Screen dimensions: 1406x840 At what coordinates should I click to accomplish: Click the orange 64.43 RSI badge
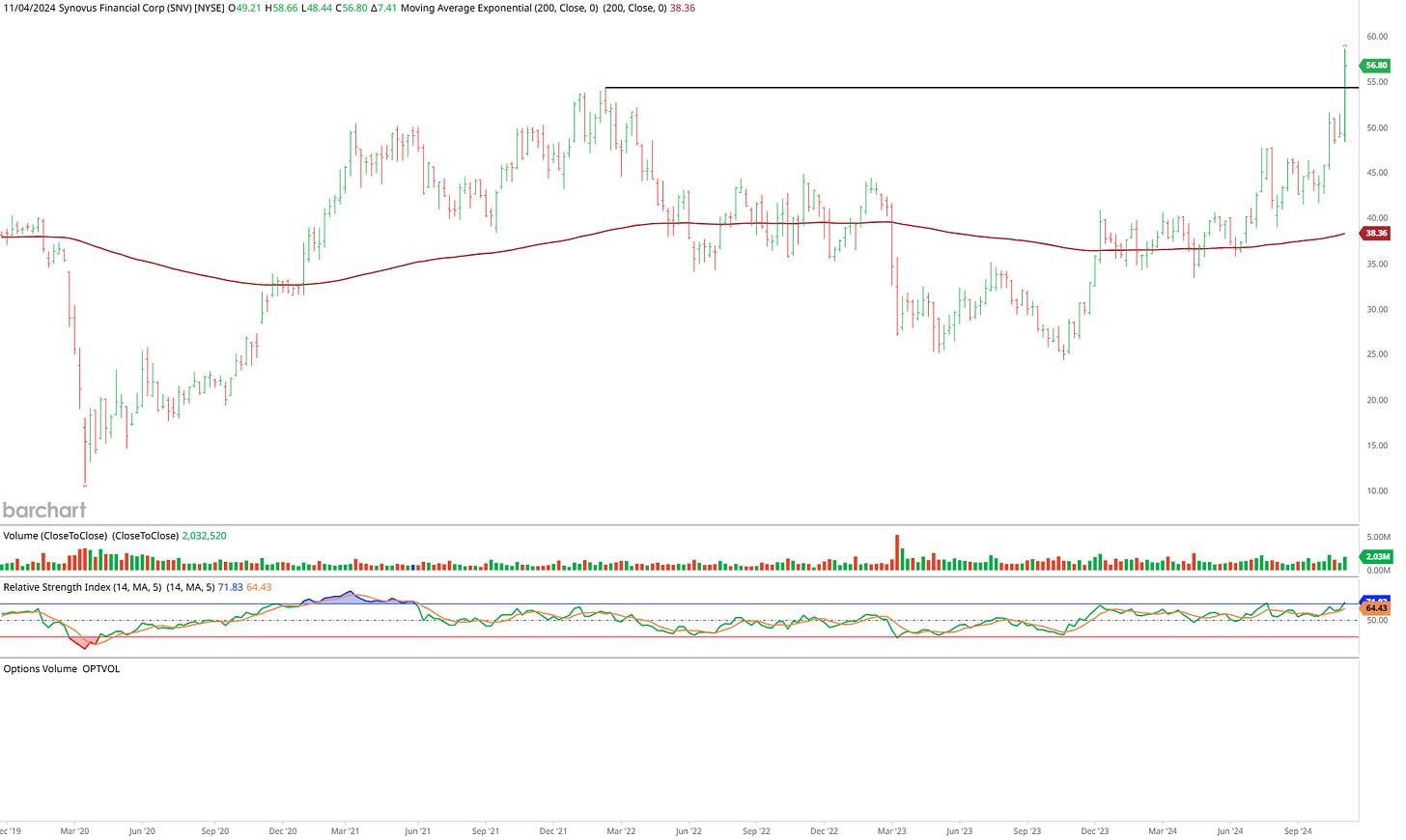[1375, 608]
